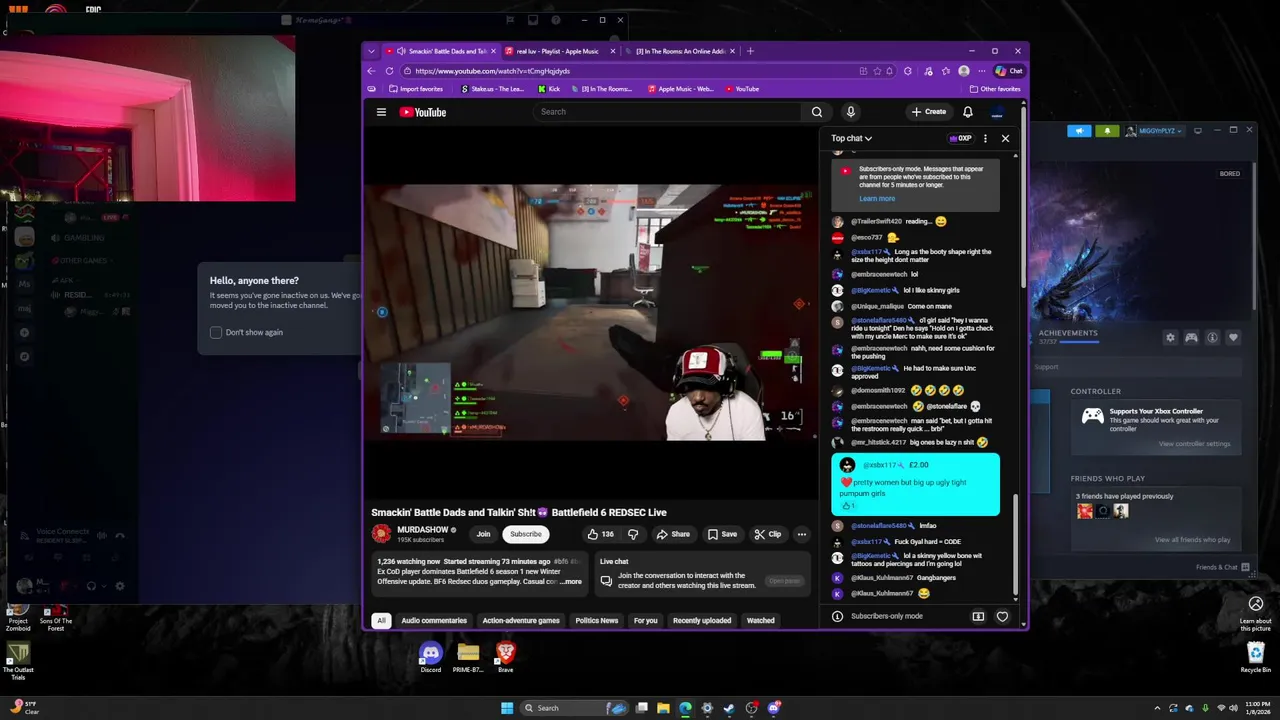This screenshot has width=1280, height=720.
Task: Expand the Top chat dropdown
Action: [x=851, y=138]
